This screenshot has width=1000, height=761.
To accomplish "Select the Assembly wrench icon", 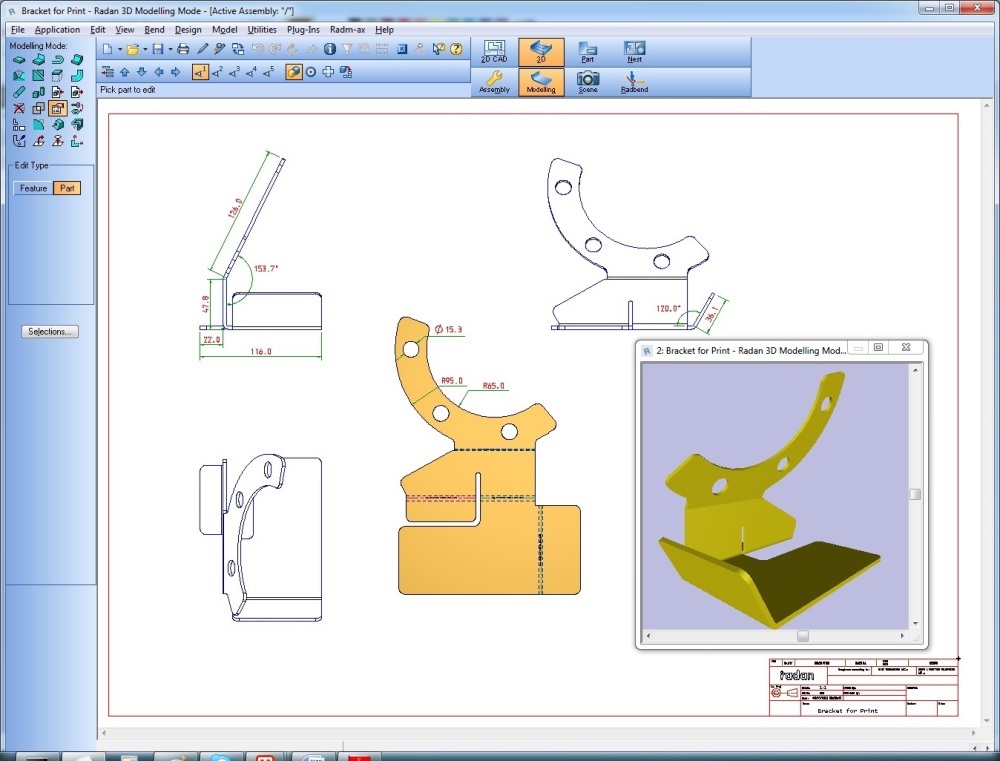I will click(494, 82).
